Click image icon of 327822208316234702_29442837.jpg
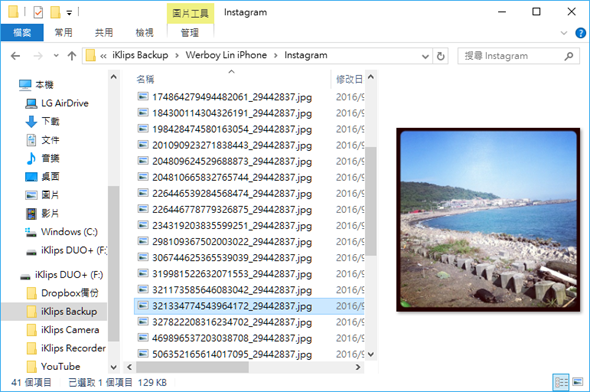 [143, 322]
